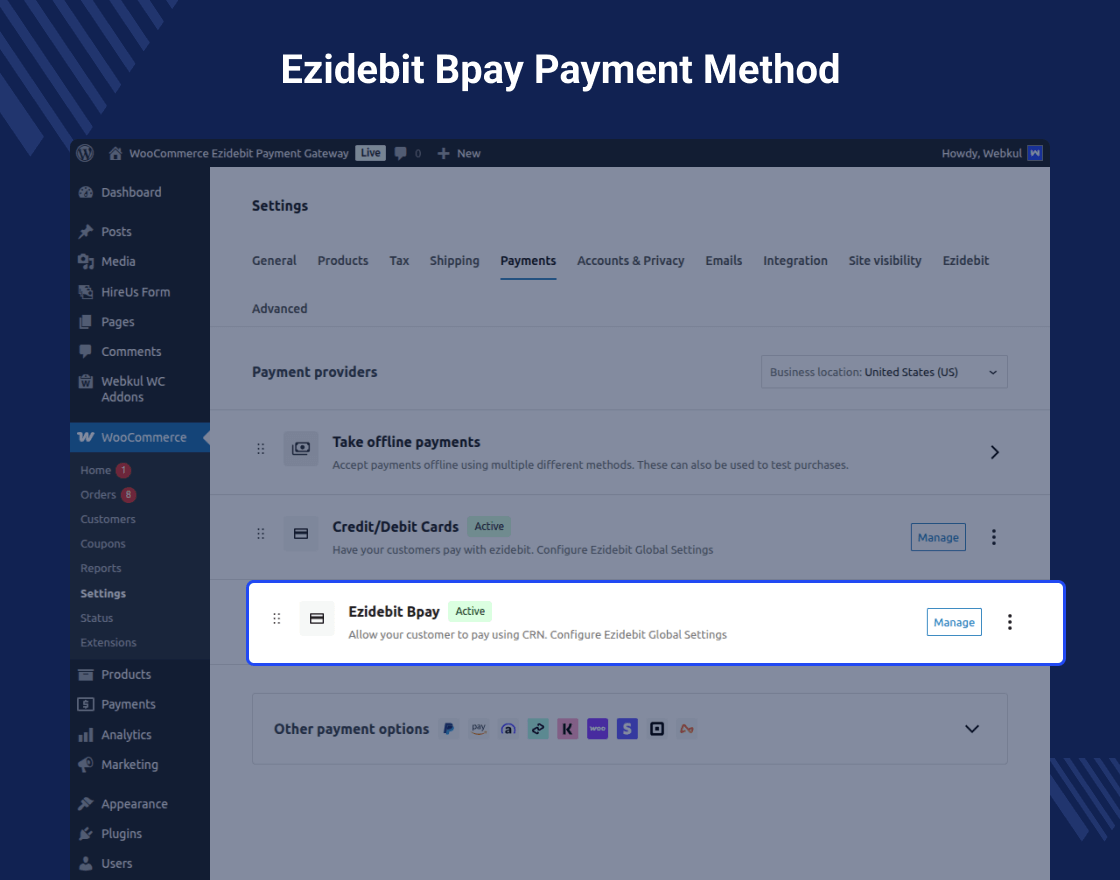Click the purple Woo payments icon

pos(597,729)
